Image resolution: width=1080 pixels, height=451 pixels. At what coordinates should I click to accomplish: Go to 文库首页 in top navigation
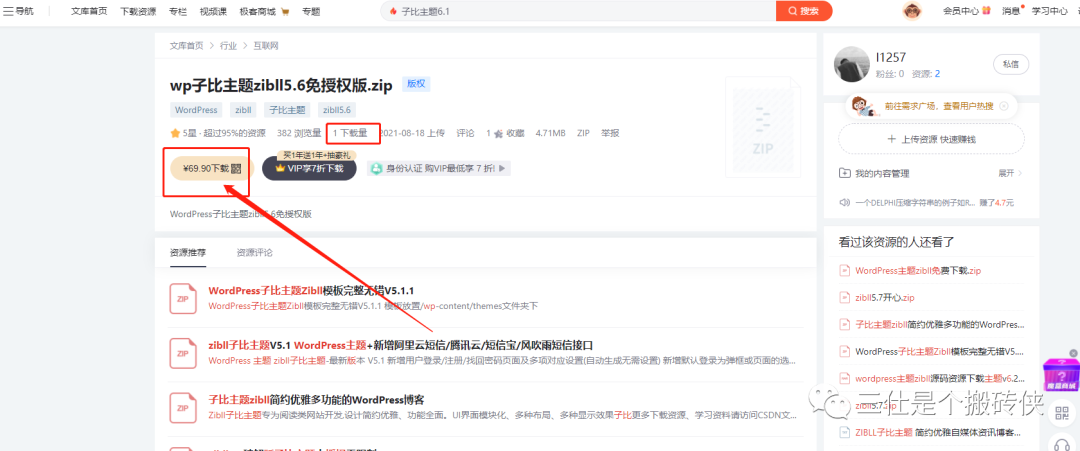click(89, 11)
